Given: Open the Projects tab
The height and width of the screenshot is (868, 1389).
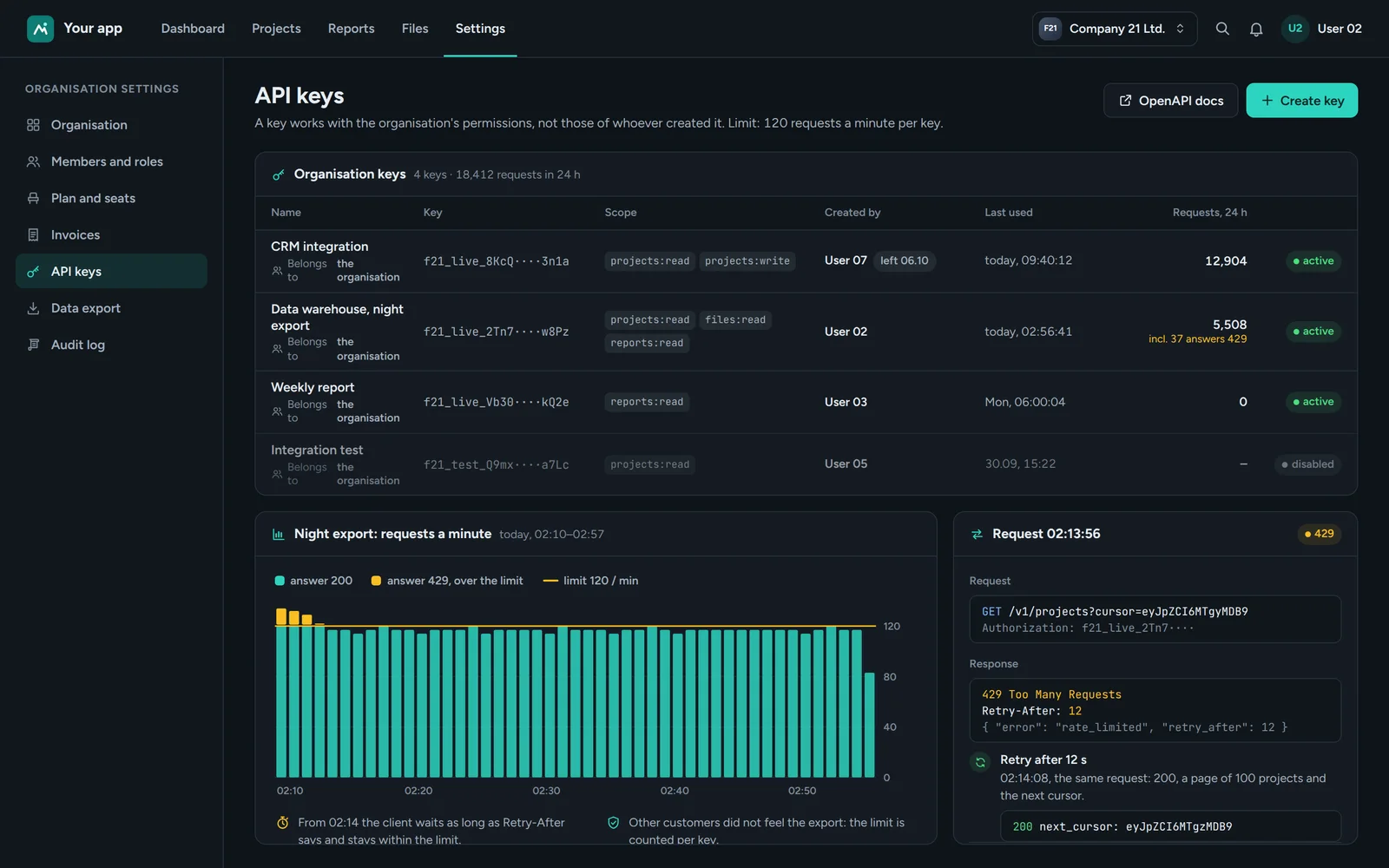Looking at the screenshot, I should pyautogui.click(x=276, y=29).
